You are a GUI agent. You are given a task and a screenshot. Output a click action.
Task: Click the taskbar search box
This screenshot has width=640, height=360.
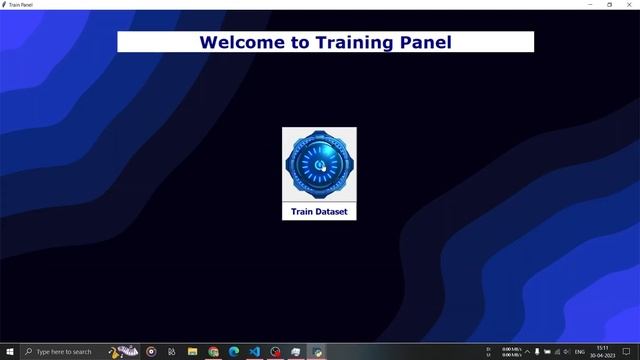point(80,351)
